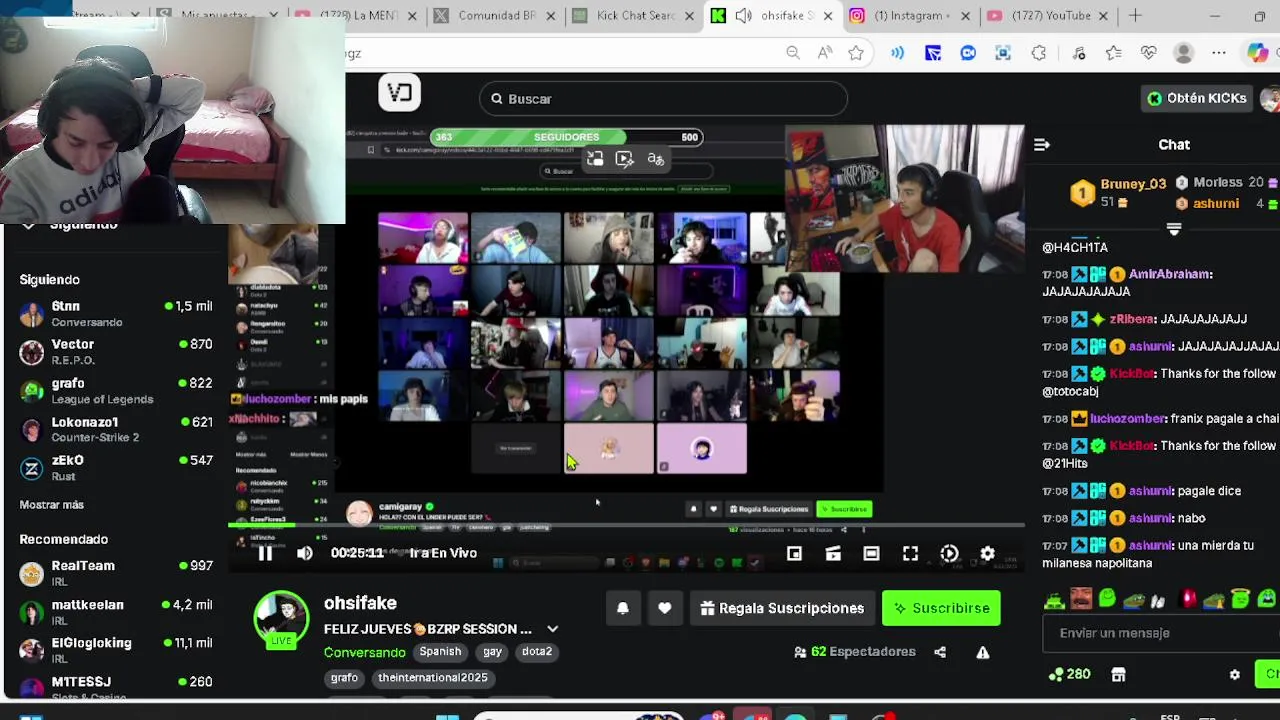
Task: Pause the stream playback
Action: (x=265, y=553)
